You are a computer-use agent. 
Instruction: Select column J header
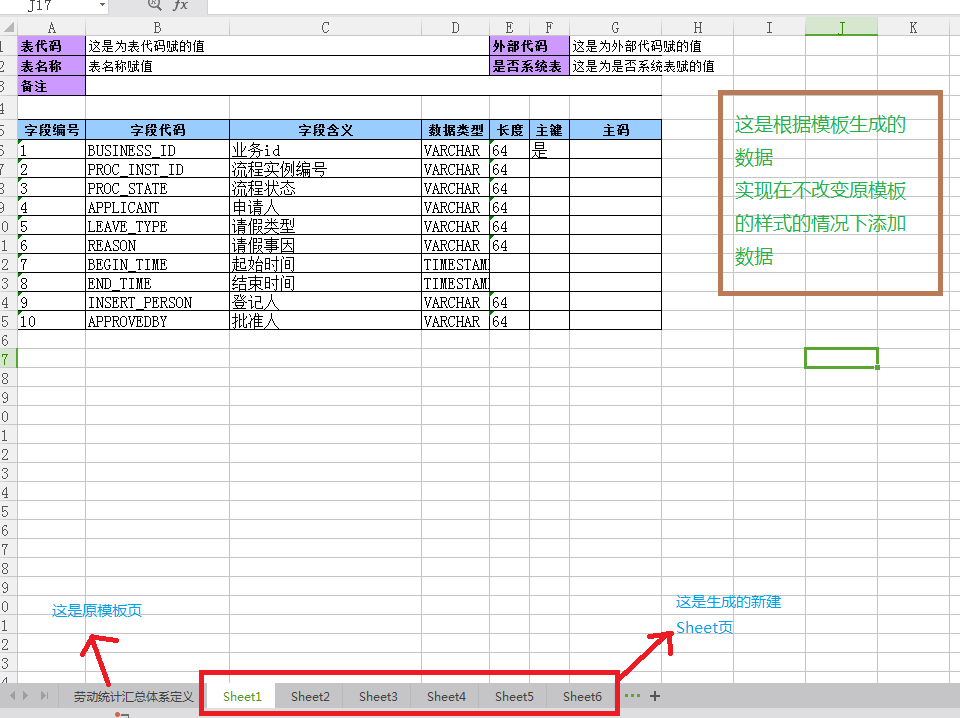click(x=841, y=28)
